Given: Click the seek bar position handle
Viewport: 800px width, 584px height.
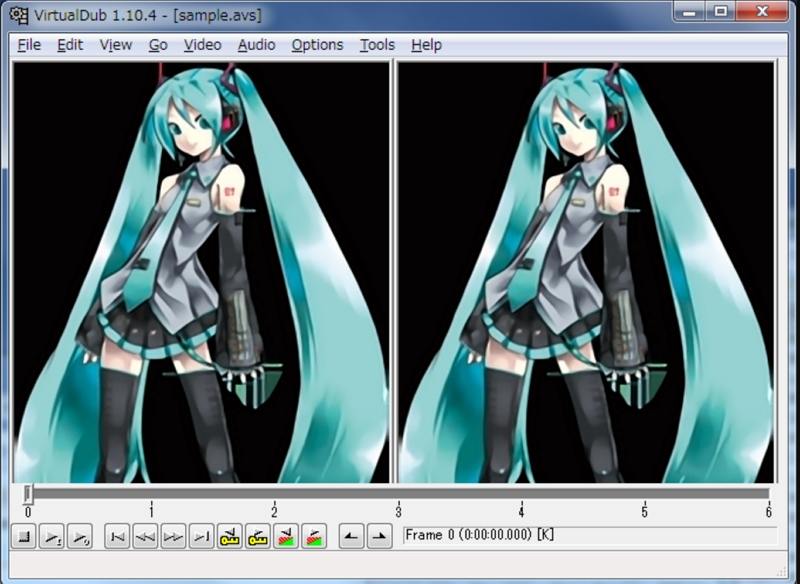Looking at the screenshot, I should pyautogui.click(x=28, y=493).
